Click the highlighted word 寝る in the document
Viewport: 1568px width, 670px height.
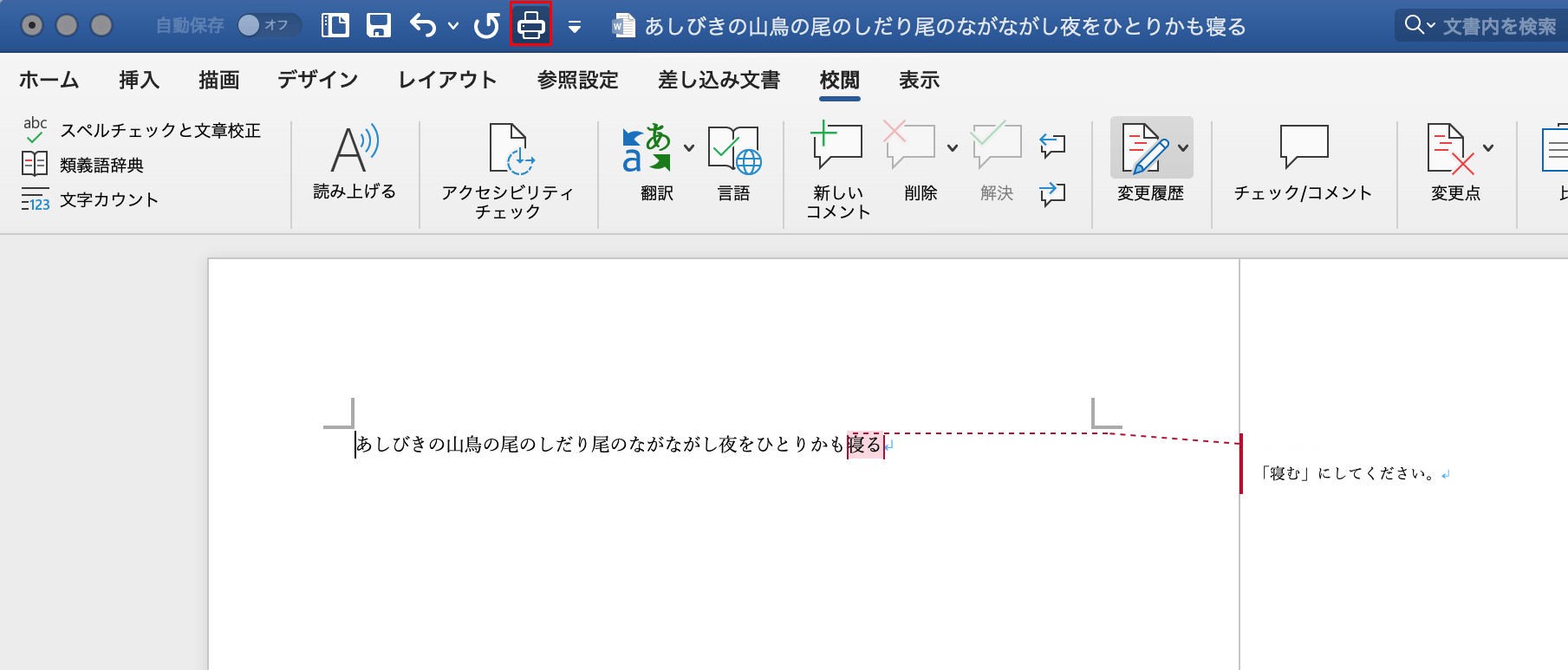tap(866, 445)
